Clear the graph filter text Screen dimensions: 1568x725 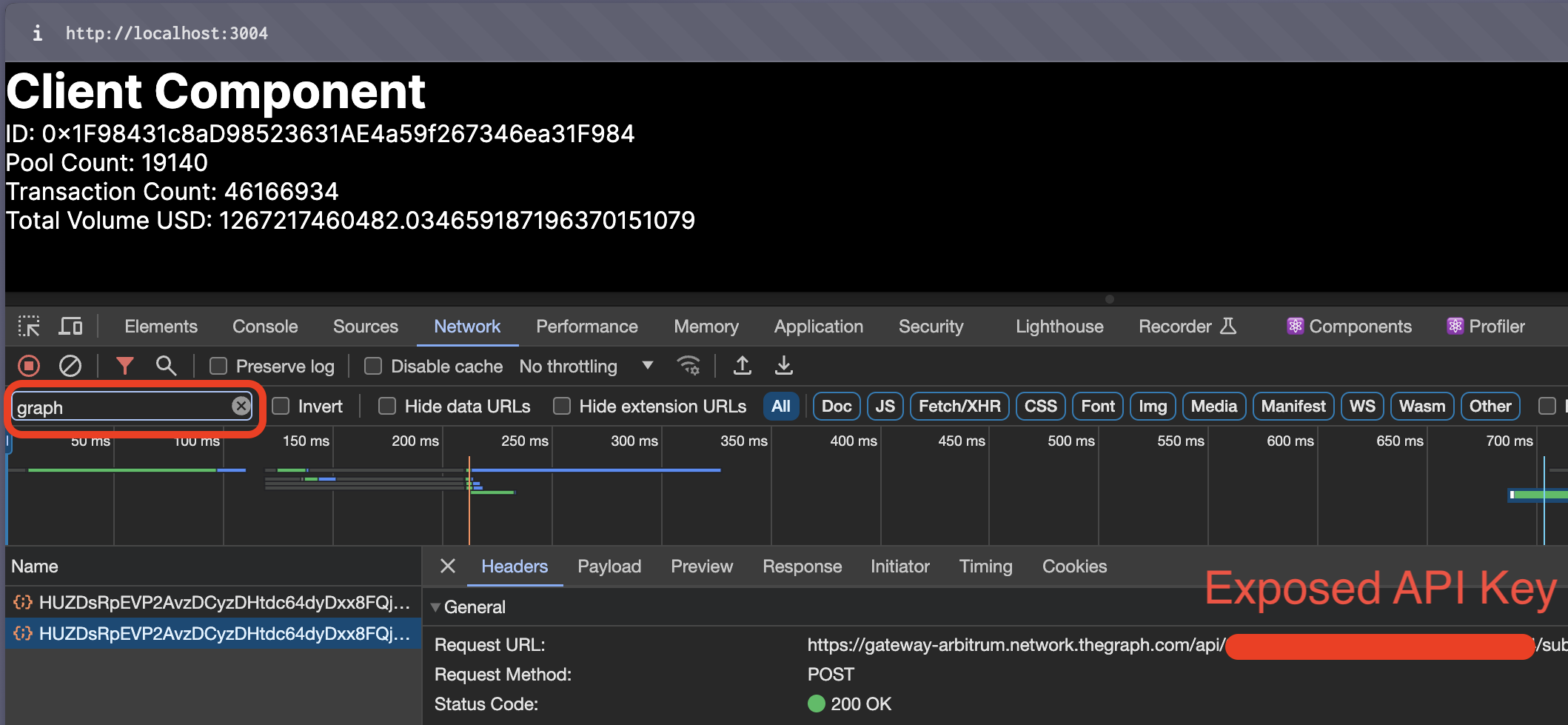pos(241,406)
